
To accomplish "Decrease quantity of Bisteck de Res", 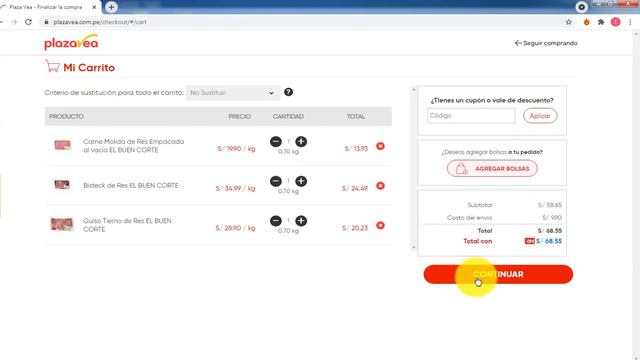I will pyautogui.click(x=276, y=181).
